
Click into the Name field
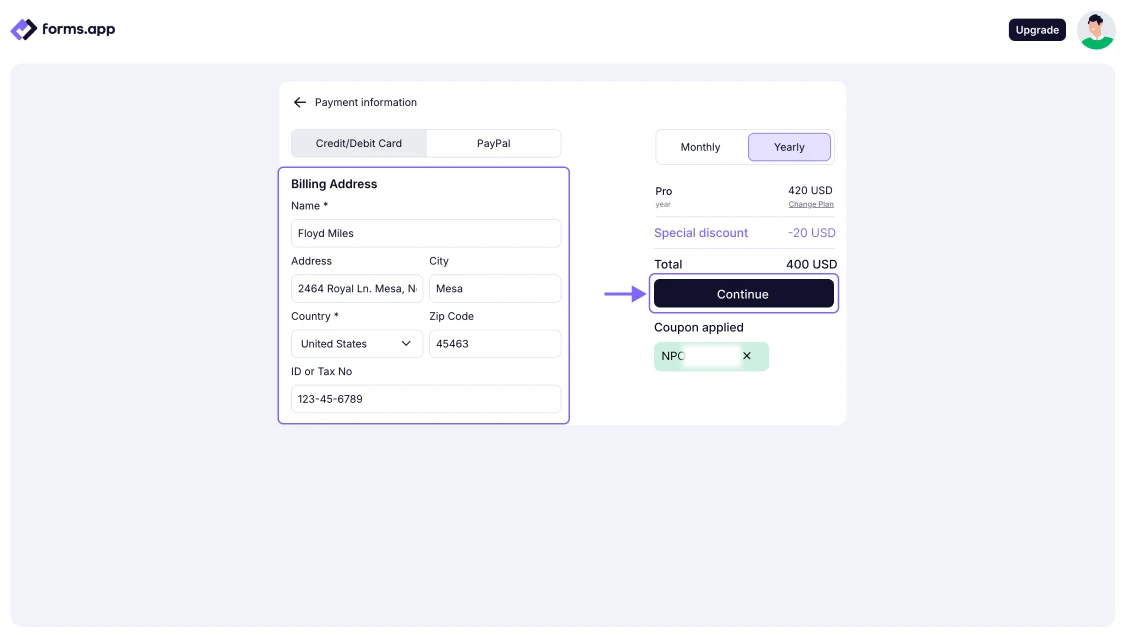pyautogui.click(x=425, y=233)
